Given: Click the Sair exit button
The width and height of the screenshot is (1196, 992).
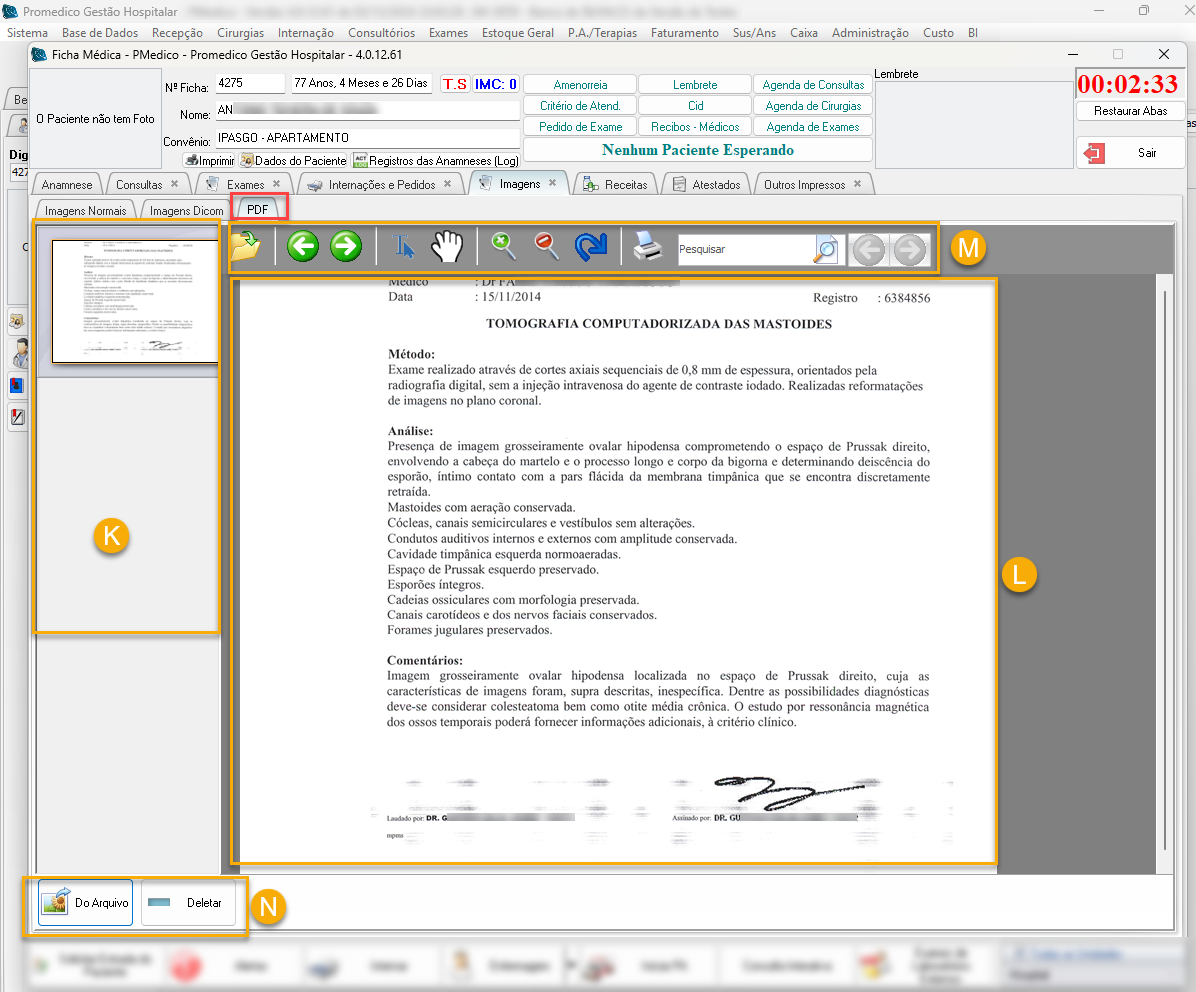Looking at the screenshot, I should tap(1130, 153).
